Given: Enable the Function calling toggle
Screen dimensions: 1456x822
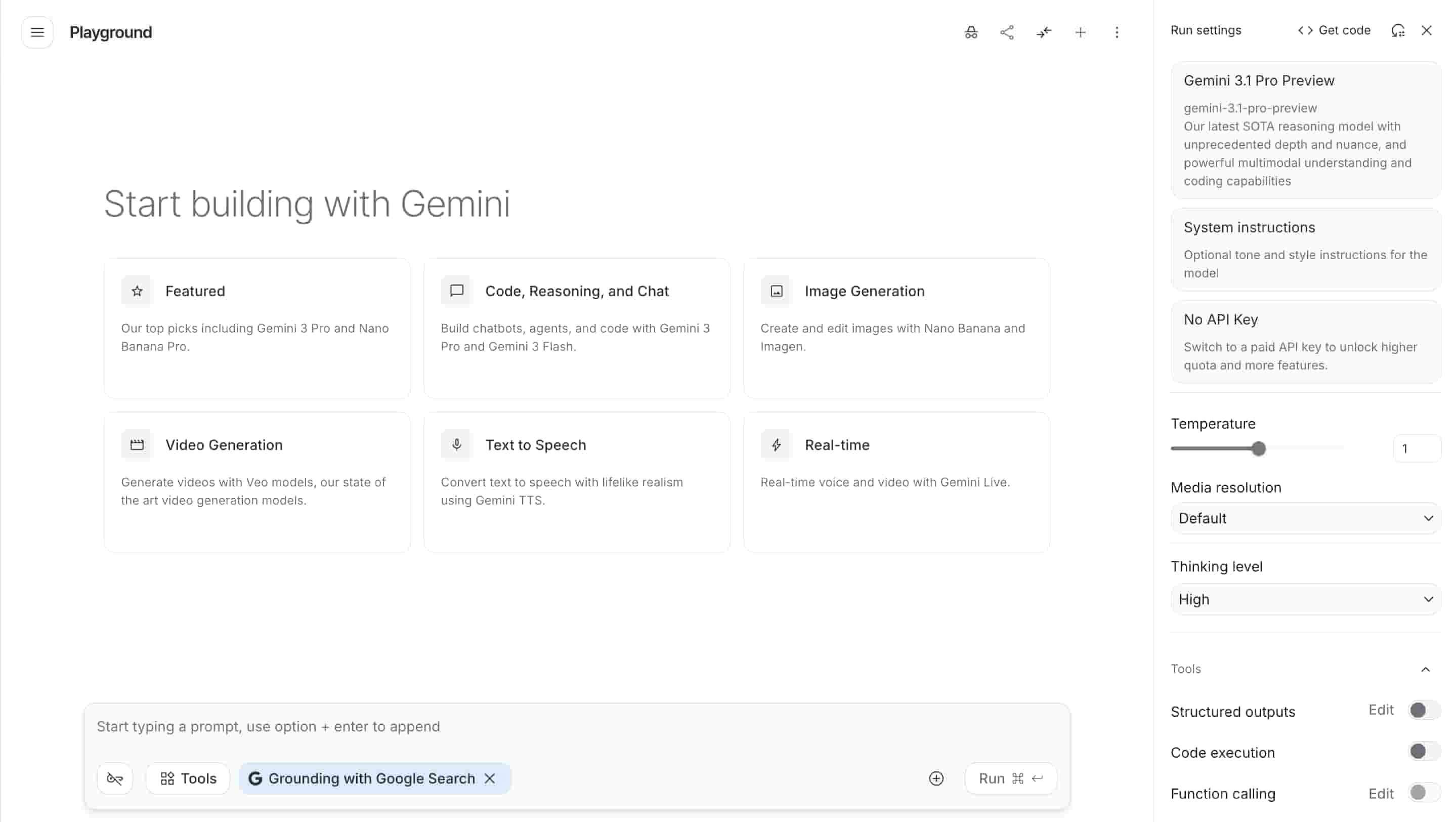Looking at the screenshot, I should coord(1423,793).
